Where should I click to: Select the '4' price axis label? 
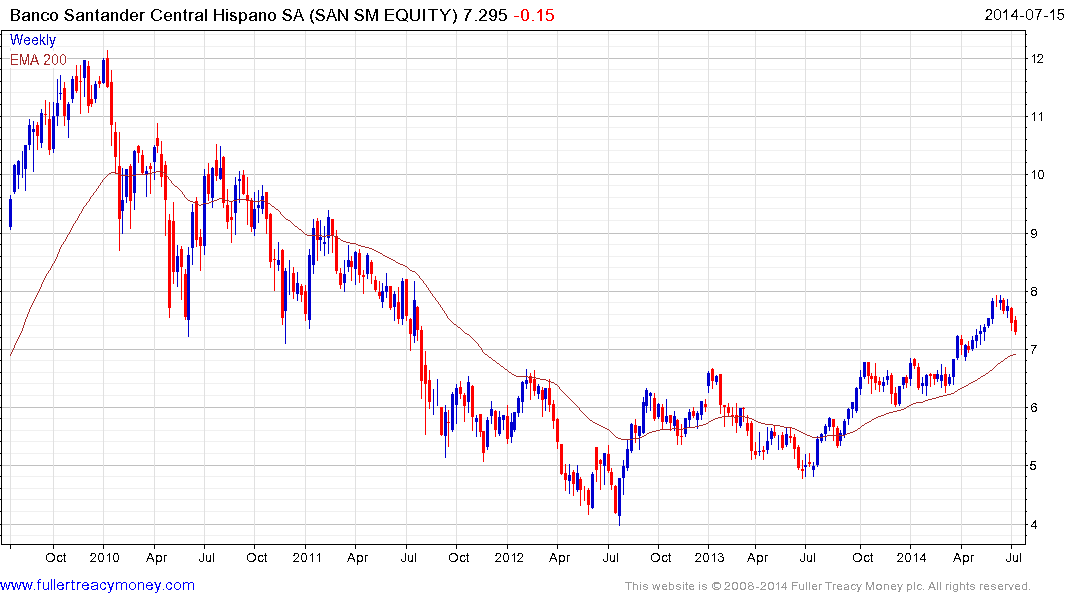pyautogui.click(x=1035, y=525)
